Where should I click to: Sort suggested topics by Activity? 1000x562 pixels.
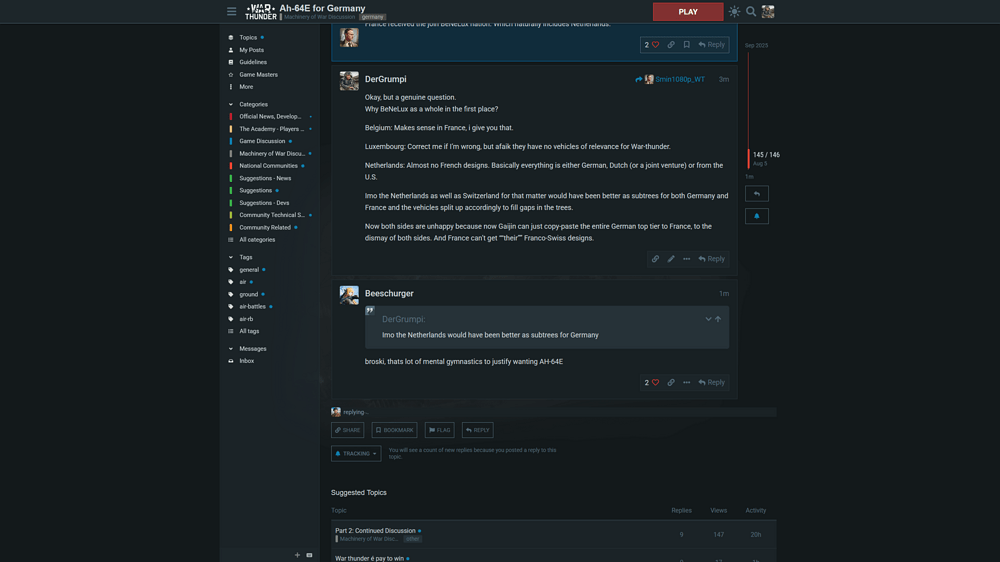(x=756, y=510)
